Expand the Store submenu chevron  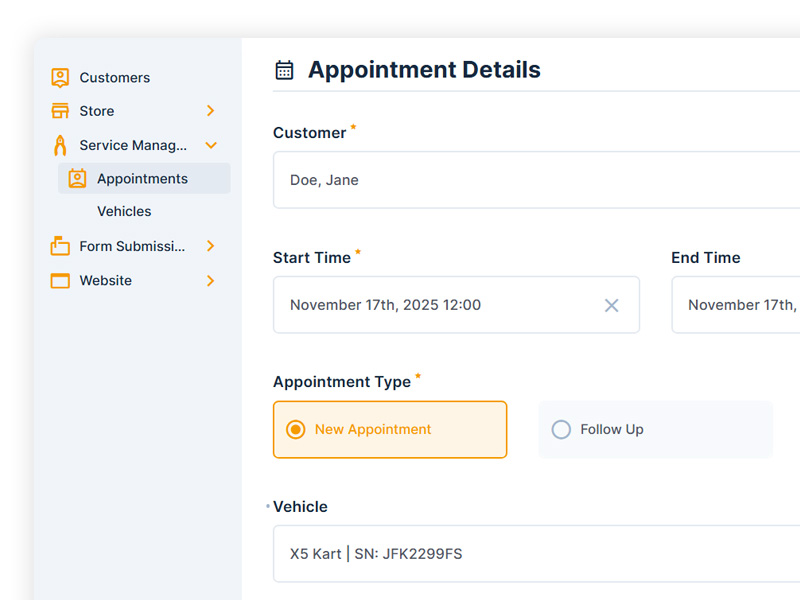click(210, 111)
